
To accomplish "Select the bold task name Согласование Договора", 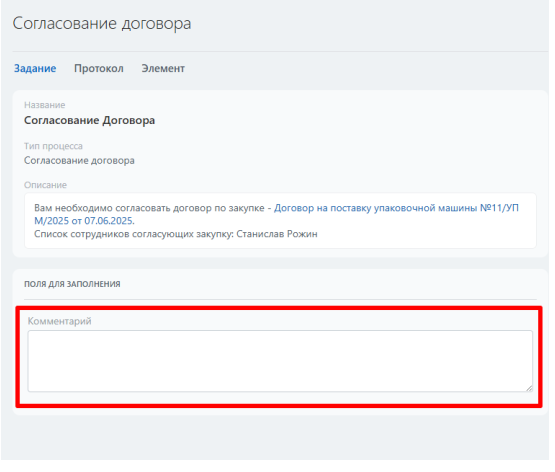I will click(x=89, y=121).
